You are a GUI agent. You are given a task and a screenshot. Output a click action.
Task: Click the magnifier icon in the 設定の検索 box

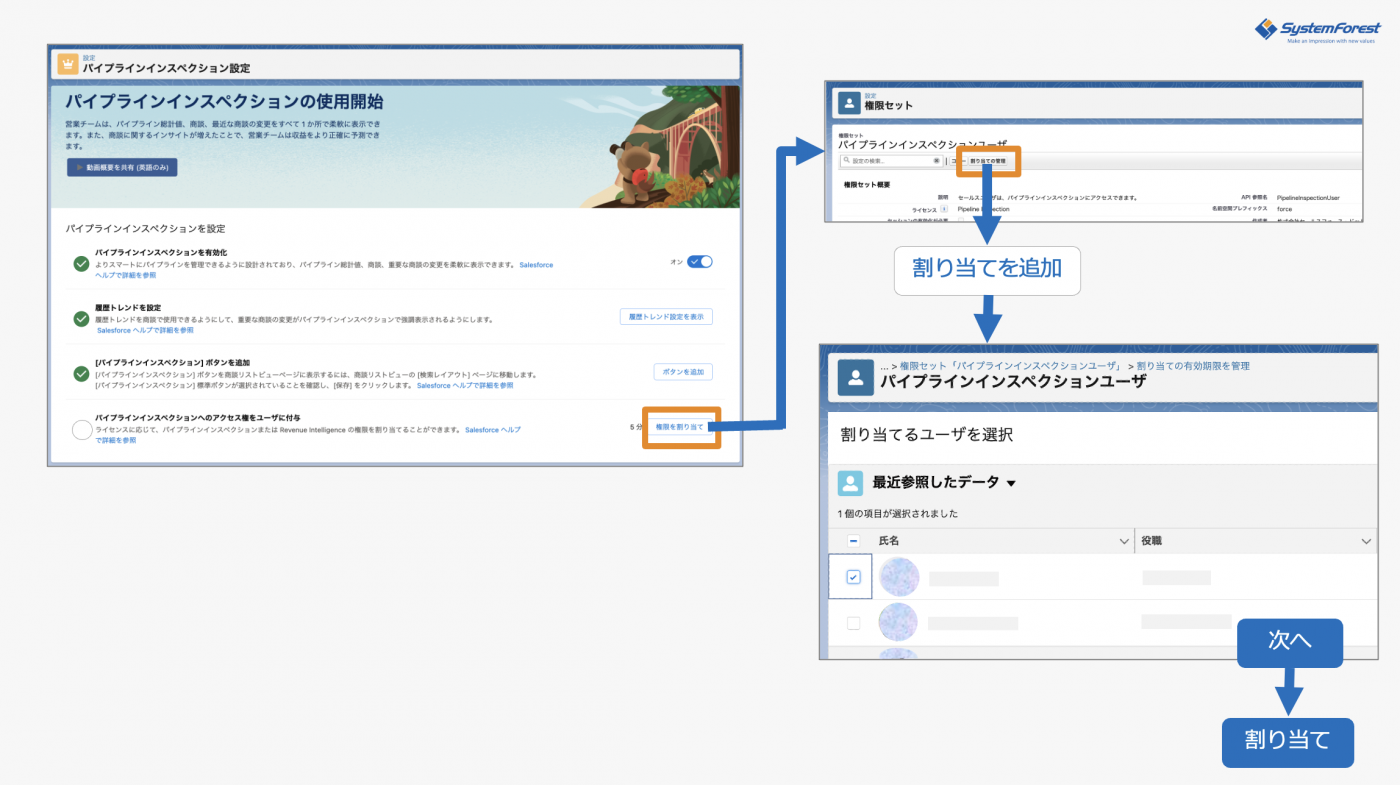(846, 160)
